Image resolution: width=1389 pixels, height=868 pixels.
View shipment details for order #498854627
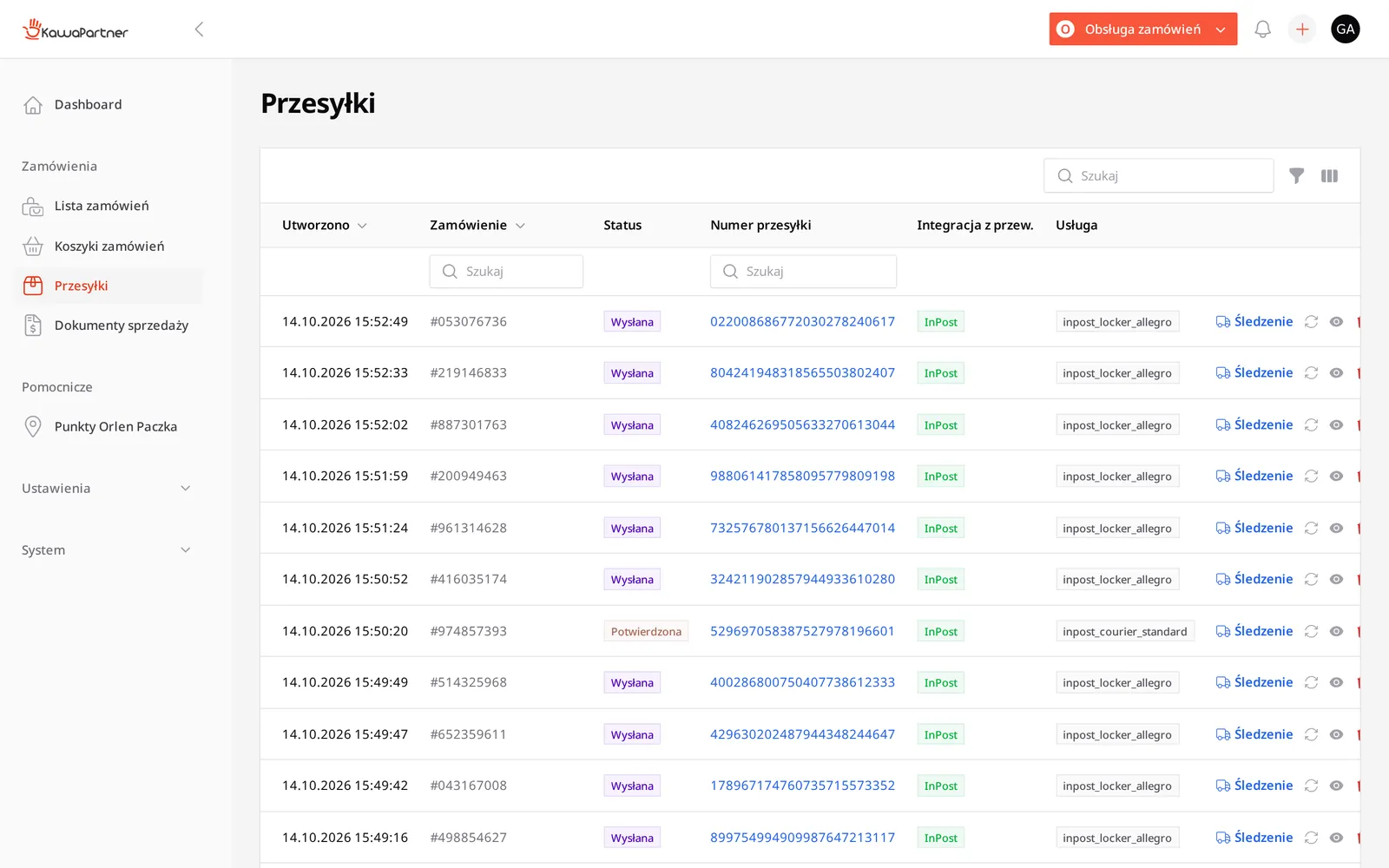(1337, 838)
